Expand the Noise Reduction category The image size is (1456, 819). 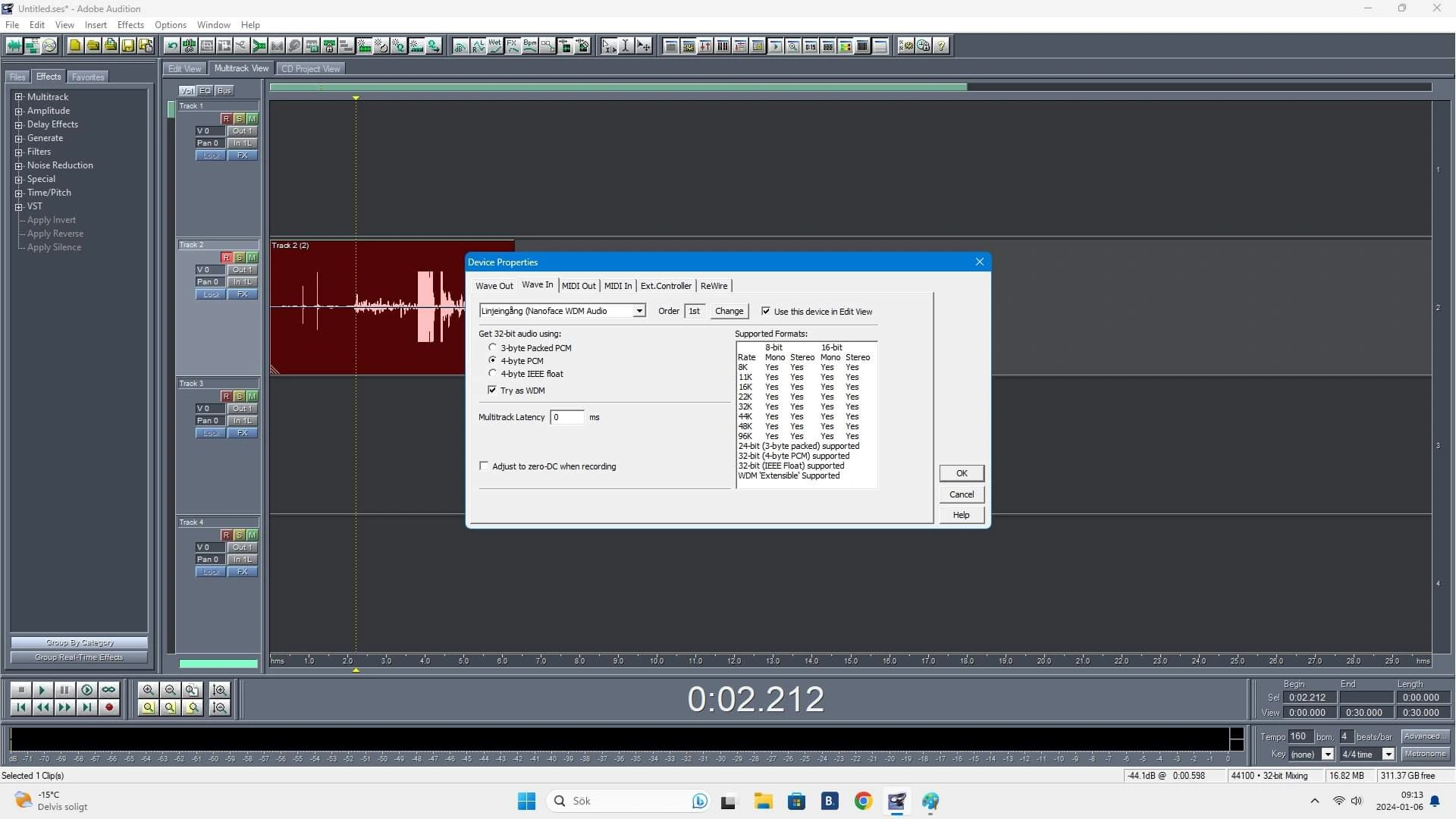click(x=19, y=165)
